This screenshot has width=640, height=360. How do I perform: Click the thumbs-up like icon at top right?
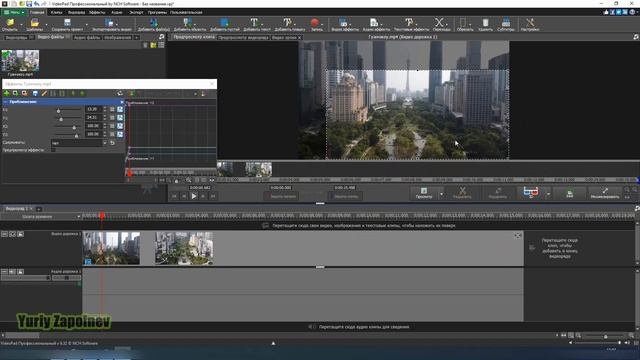(x=606, y=12)
